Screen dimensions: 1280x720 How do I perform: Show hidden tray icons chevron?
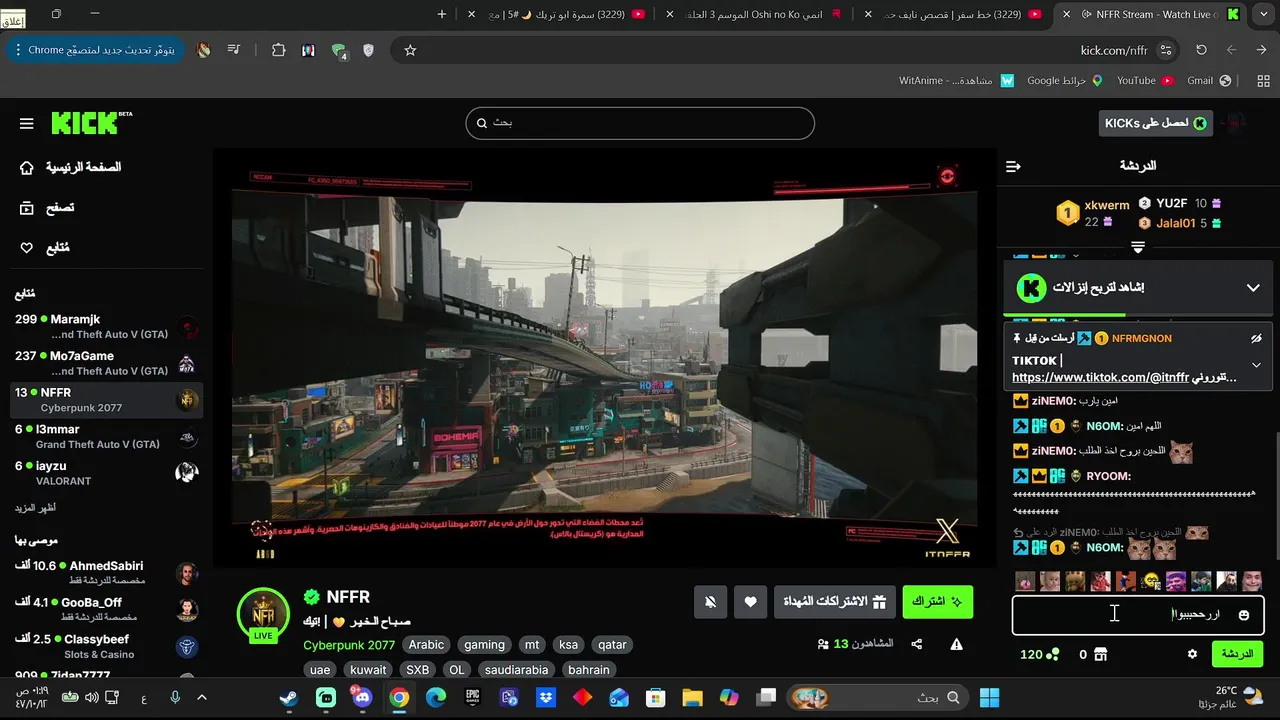point(201,698)
